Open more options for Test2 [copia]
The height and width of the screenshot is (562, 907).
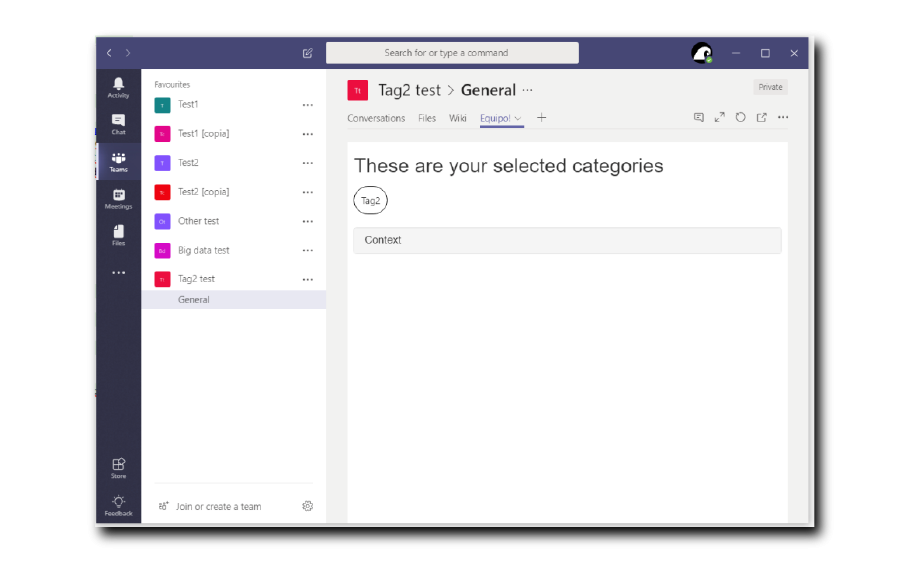[308, 192]
